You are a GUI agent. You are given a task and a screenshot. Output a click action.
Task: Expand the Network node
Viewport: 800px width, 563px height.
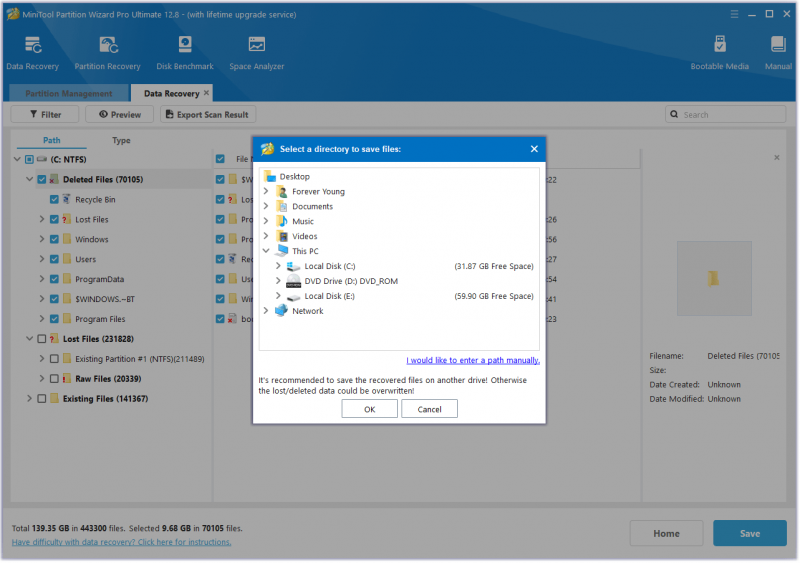tap(266, 311)
